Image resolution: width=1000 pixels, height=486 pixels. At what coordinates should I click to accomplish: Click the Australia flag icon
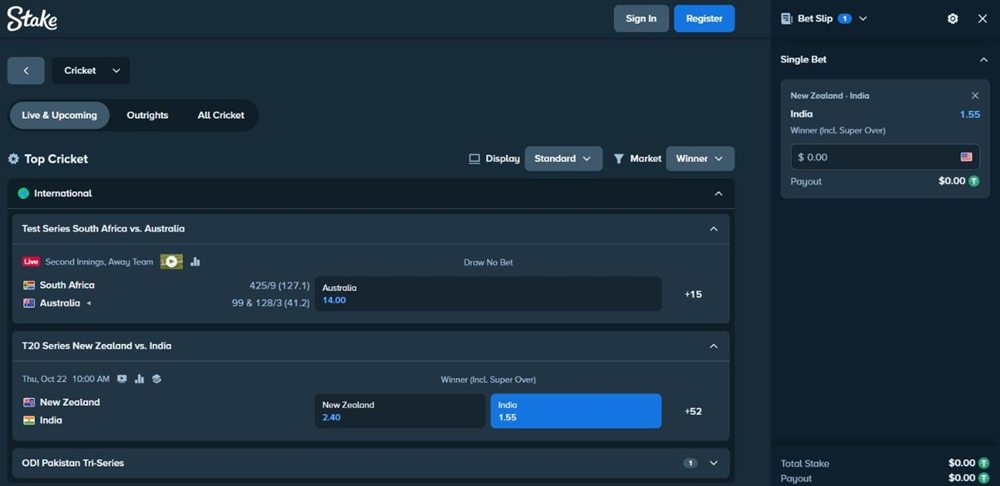point(29,303)
